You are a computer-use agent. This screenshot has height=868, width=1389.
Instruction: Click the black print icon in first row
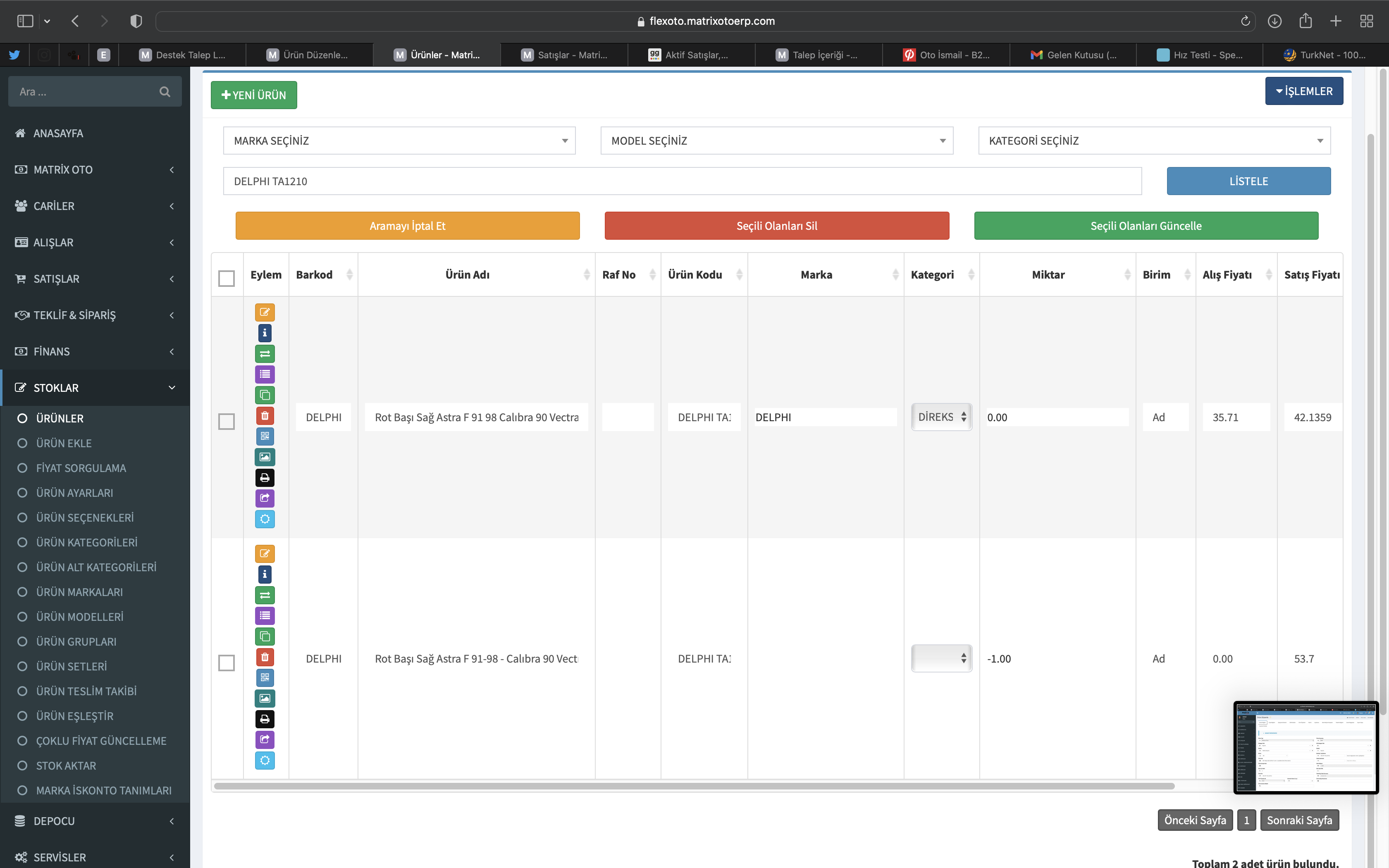tap(265, 478)
